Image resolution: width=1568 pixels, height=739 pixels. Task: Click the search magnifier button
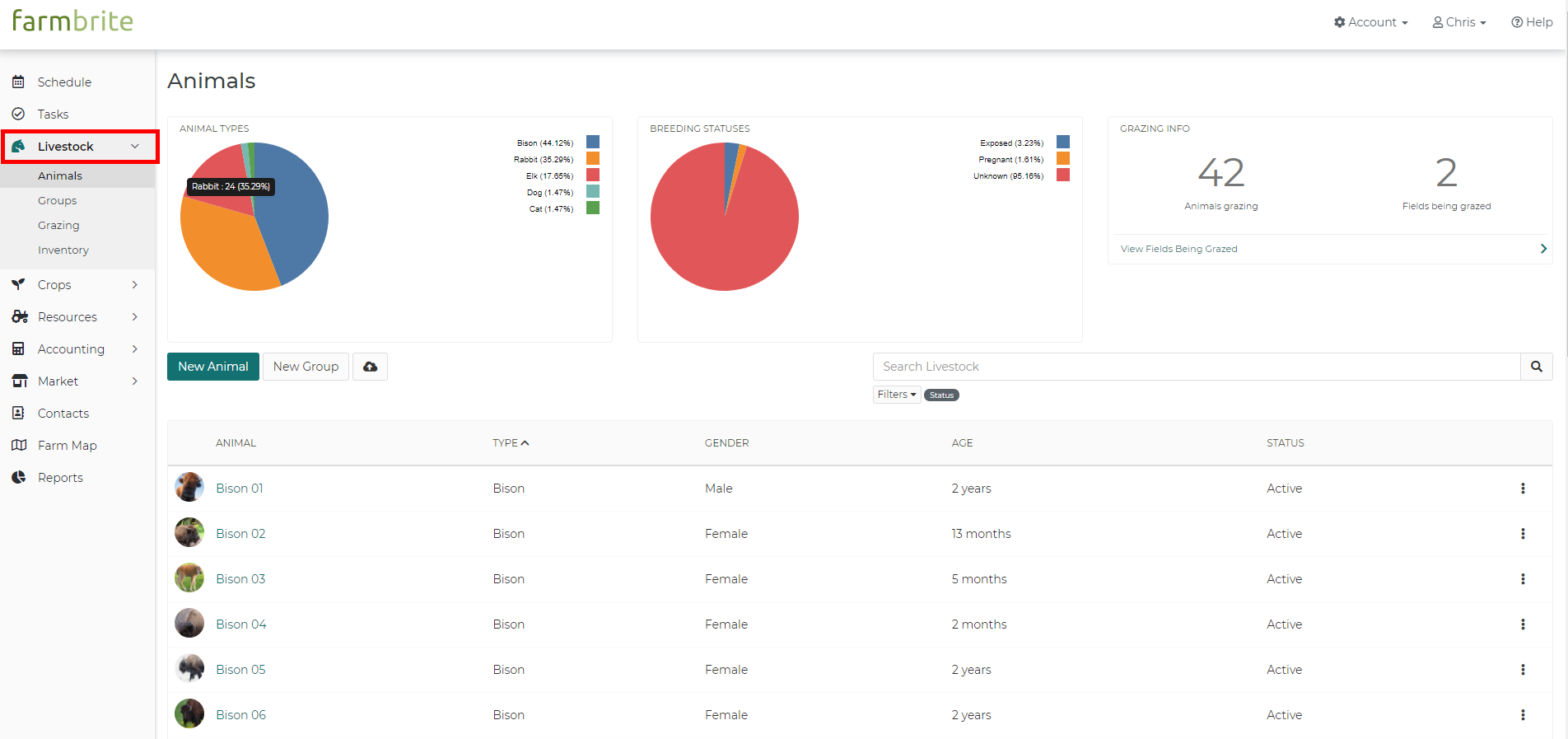coord(1537,367)
